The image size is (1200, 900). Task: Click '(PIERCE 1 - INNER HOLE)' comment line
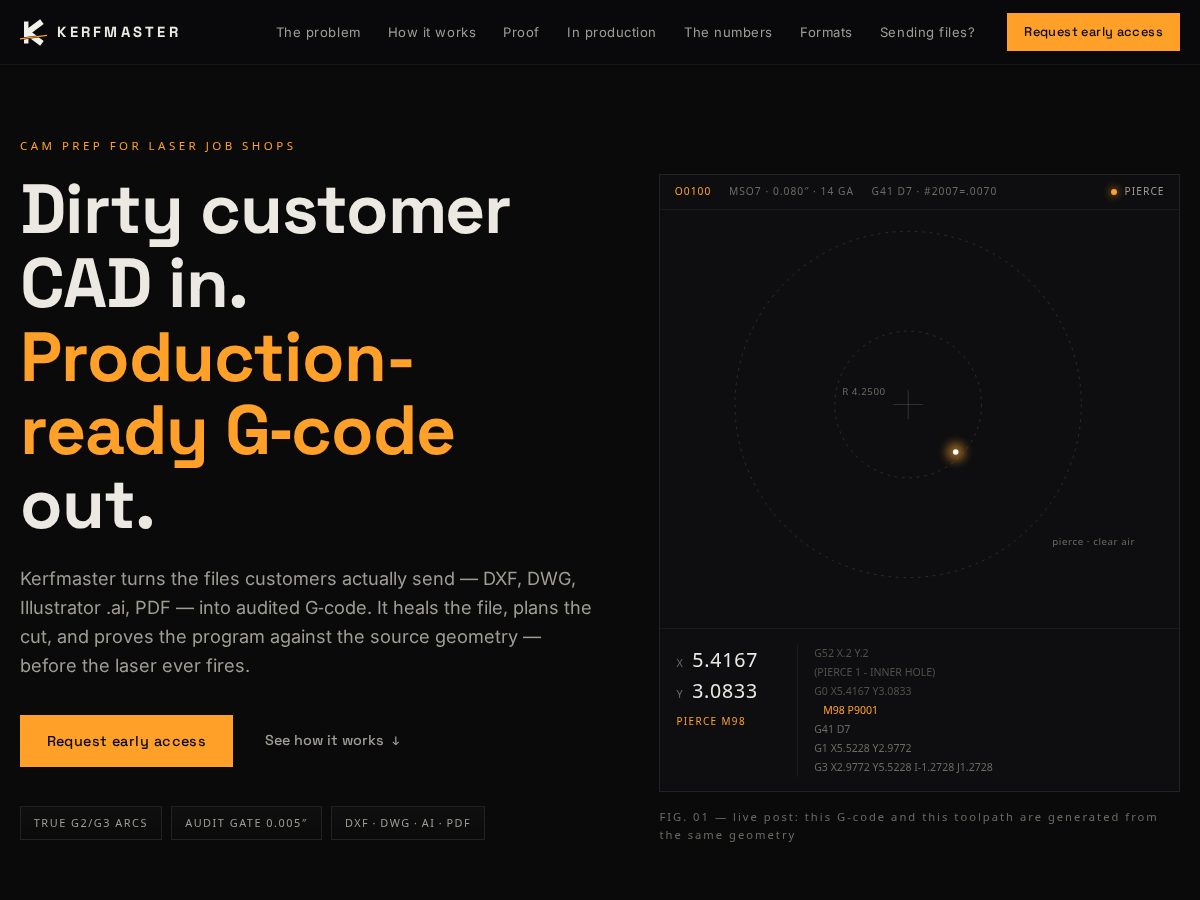[x=875, y=672]
